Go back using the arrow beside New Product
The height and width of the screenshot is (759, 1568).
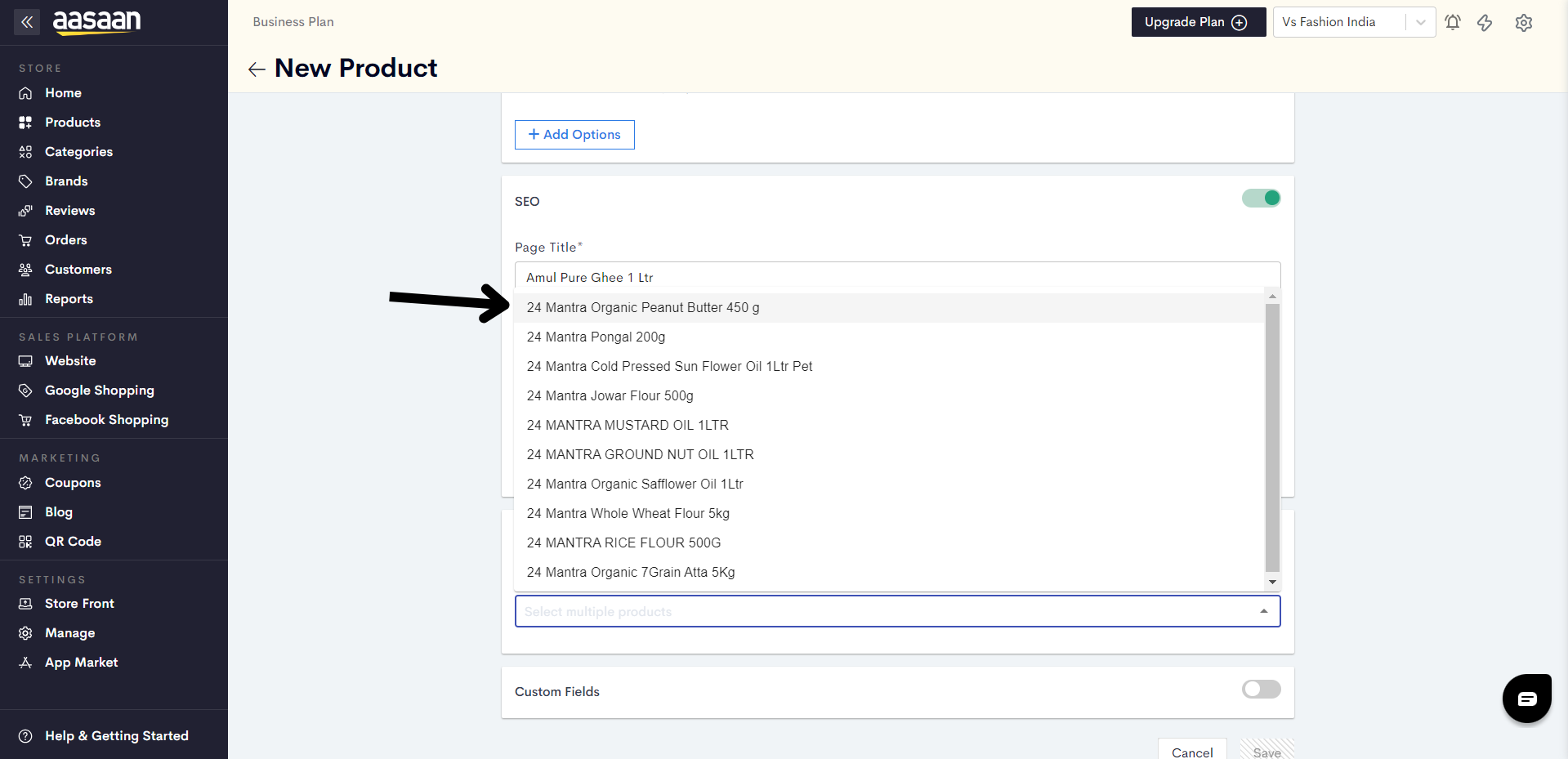coord(257,69)
